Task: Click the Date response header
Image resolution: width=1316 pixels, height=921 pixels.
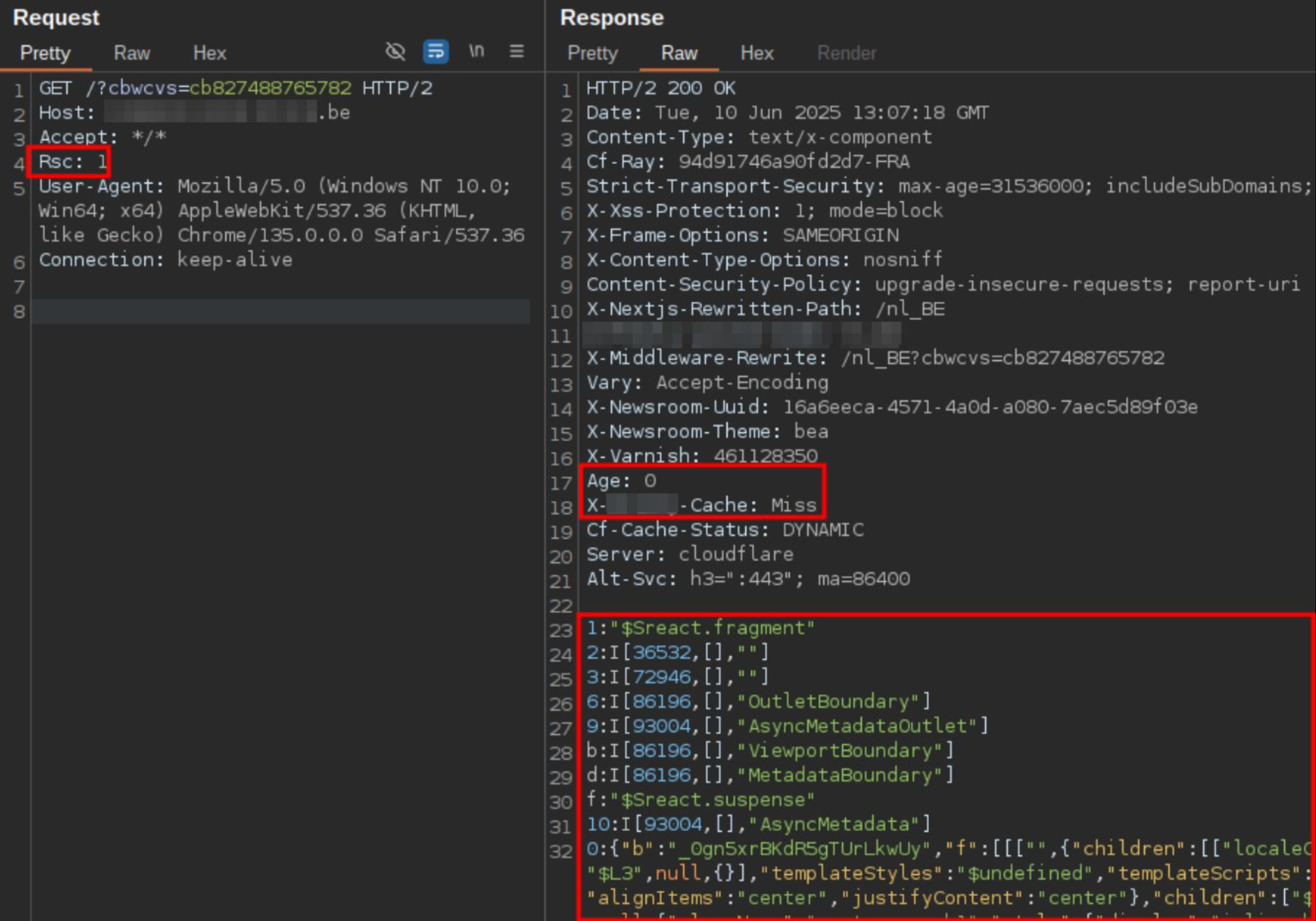Action: (x=788, y=112)
